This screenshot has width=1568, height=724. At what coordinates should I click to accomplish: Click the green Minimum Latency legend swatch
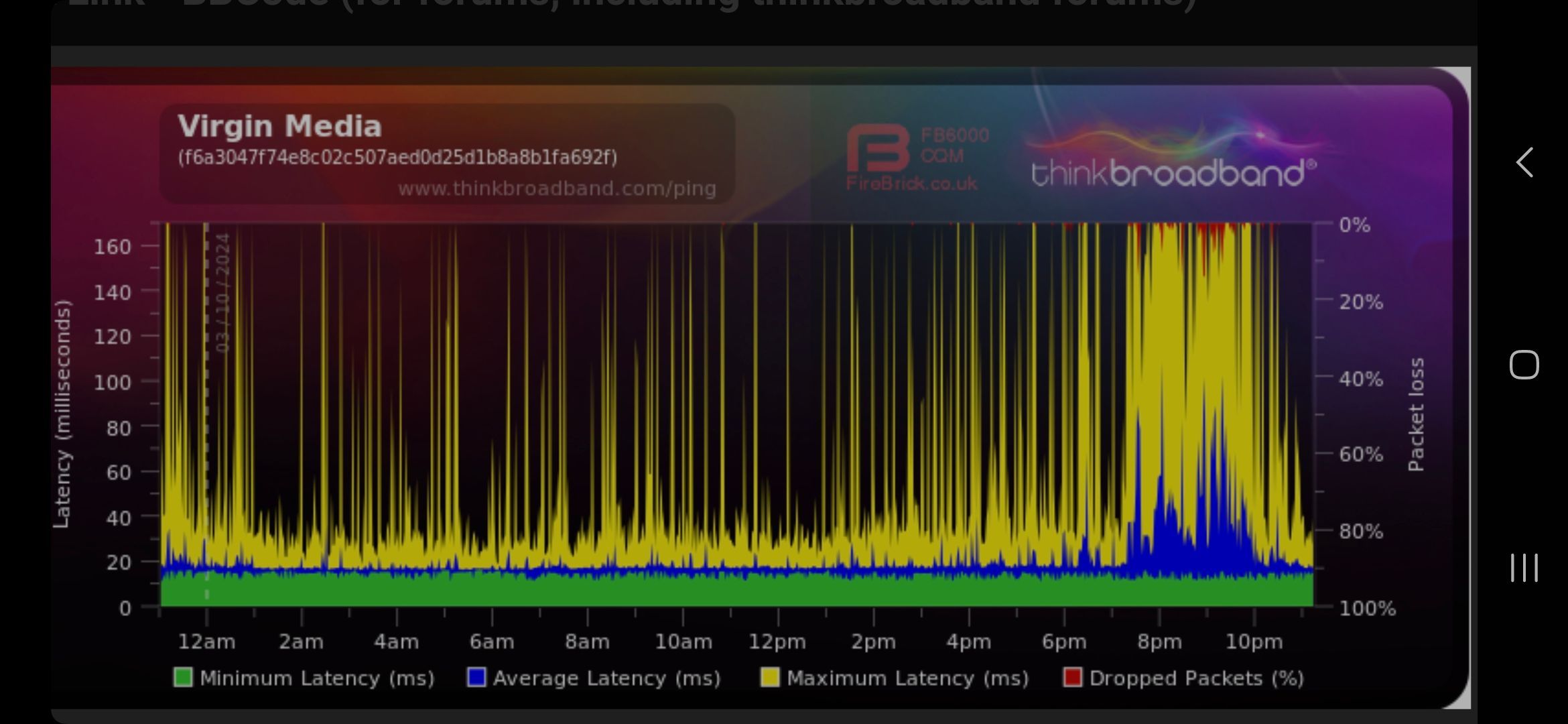click(182, 677)
